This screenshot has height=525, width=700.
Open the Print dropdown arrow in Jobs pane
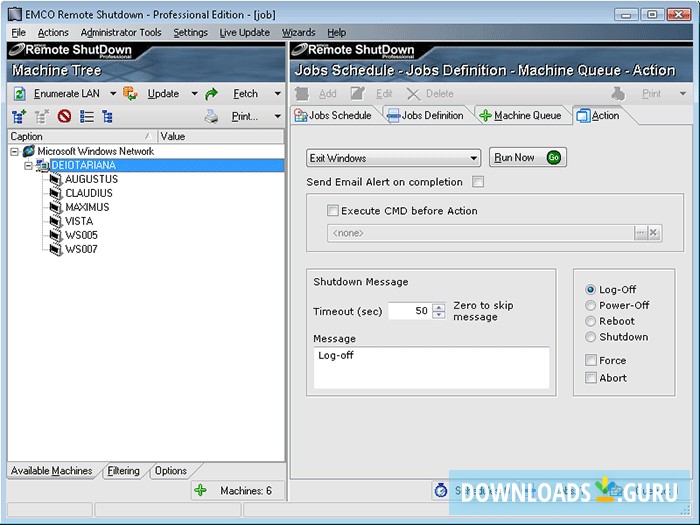(682, 94)
